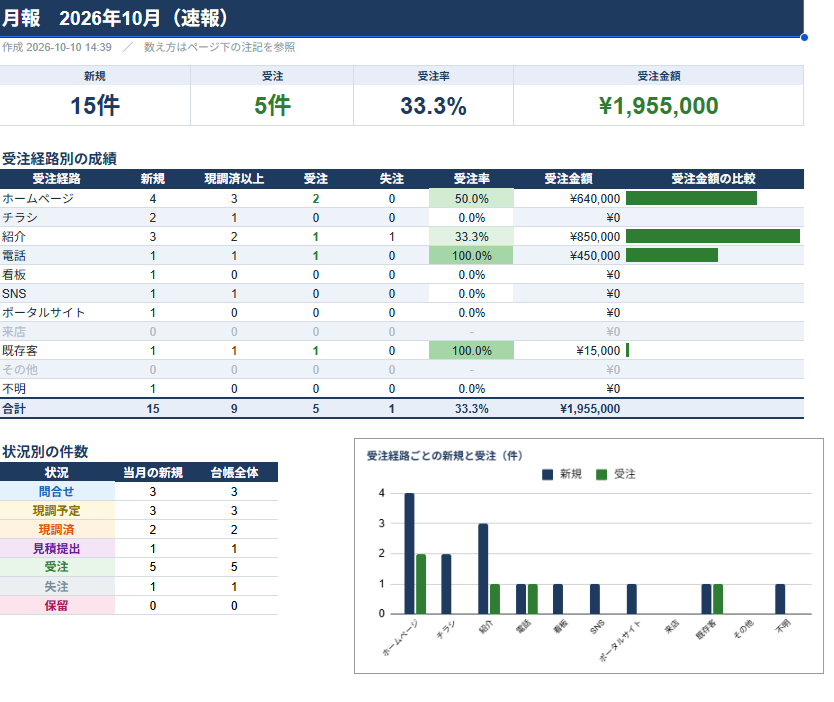Click the 受注 legend entry in chart
The width and height of the screenshot is (834, 702).
tap(616, 474)
